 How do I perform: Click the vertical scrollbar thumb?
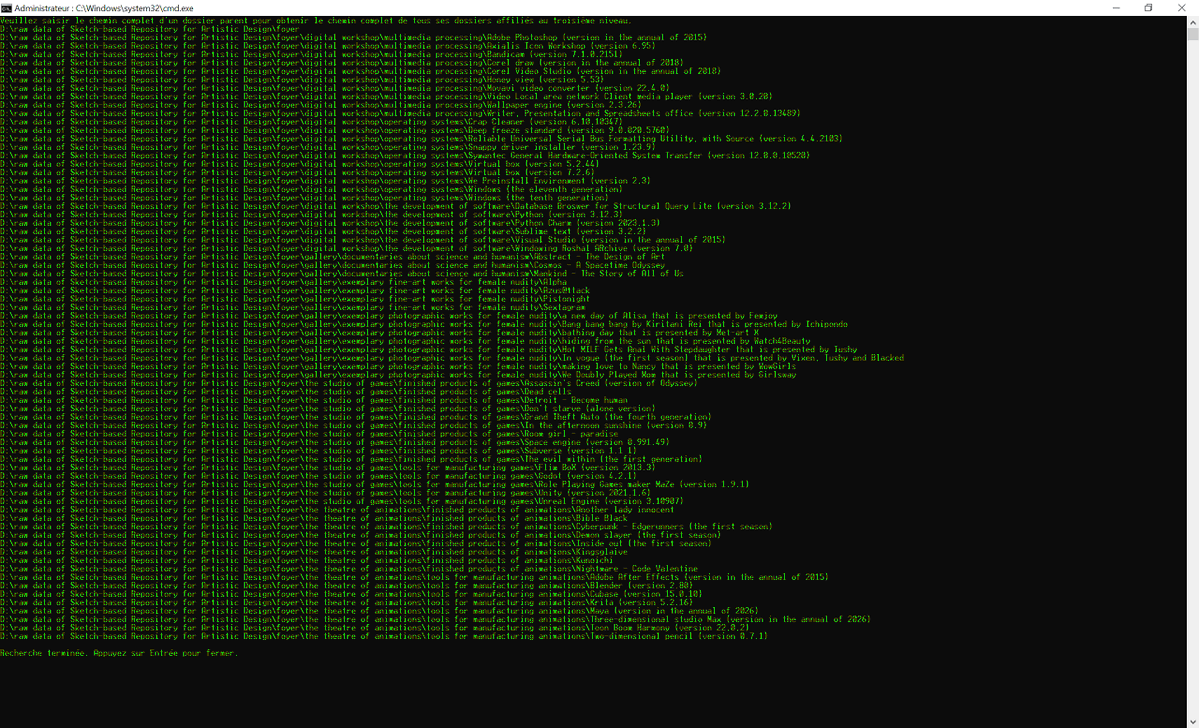(x=1193, y=34)
